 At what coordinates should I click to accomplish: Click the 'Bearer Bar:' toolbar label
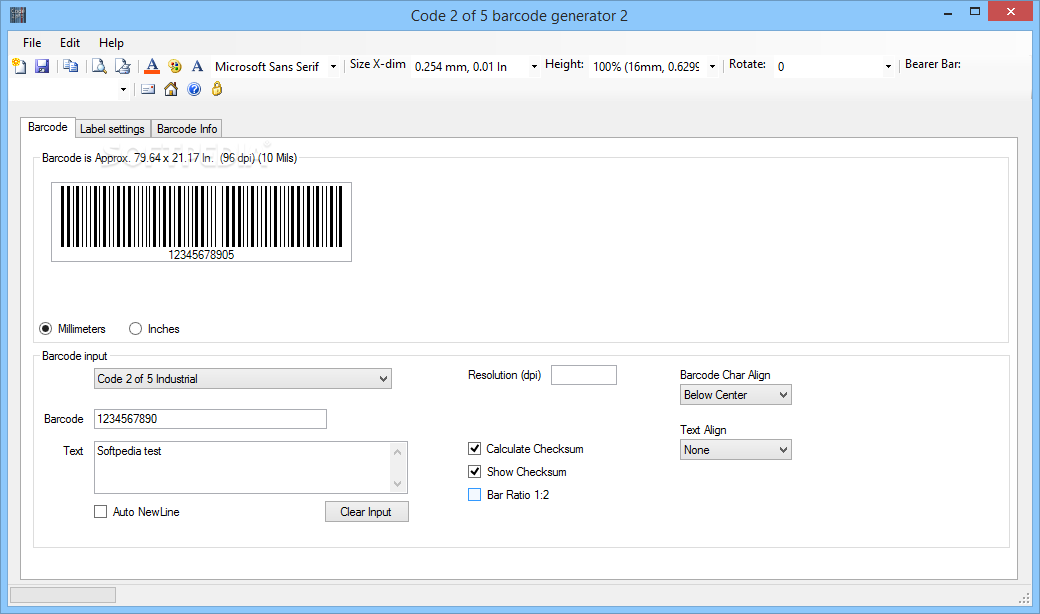[x=933, y=64]
